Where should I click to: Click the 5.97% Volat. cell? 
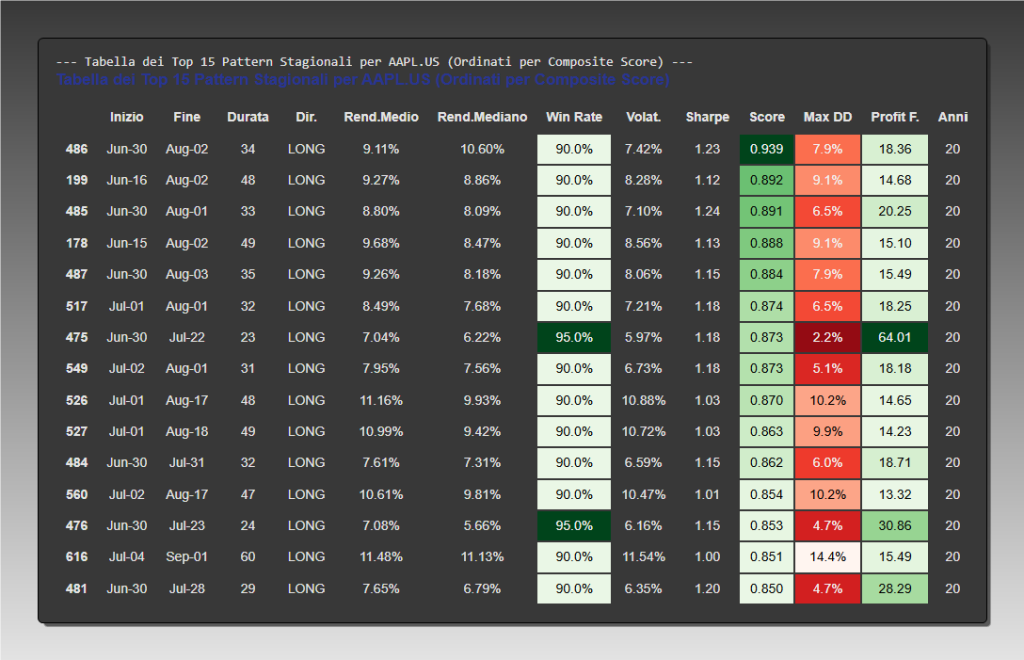point(643,338)
